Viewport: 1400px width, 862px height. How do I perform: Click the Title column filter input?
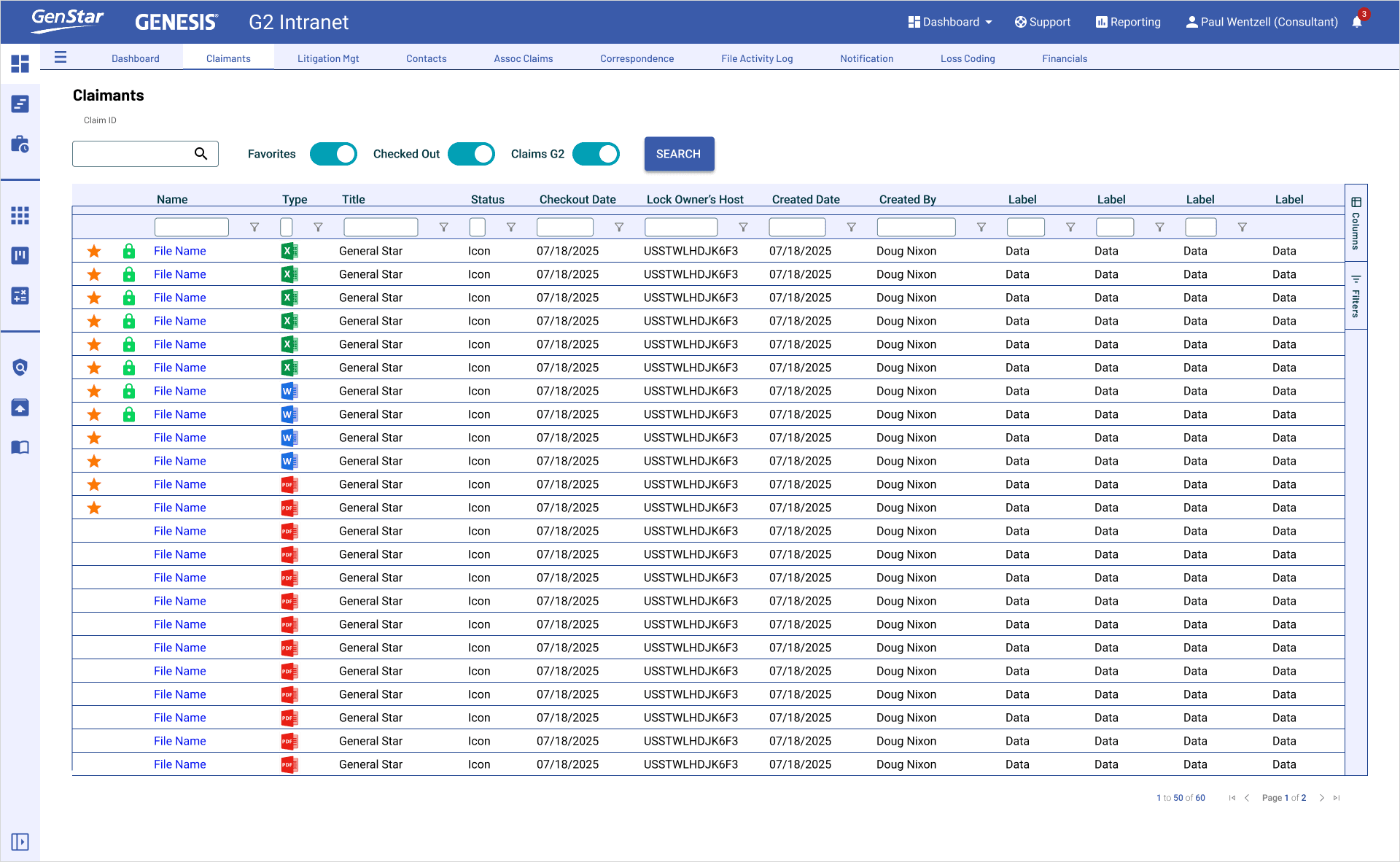tap(381, 228)
